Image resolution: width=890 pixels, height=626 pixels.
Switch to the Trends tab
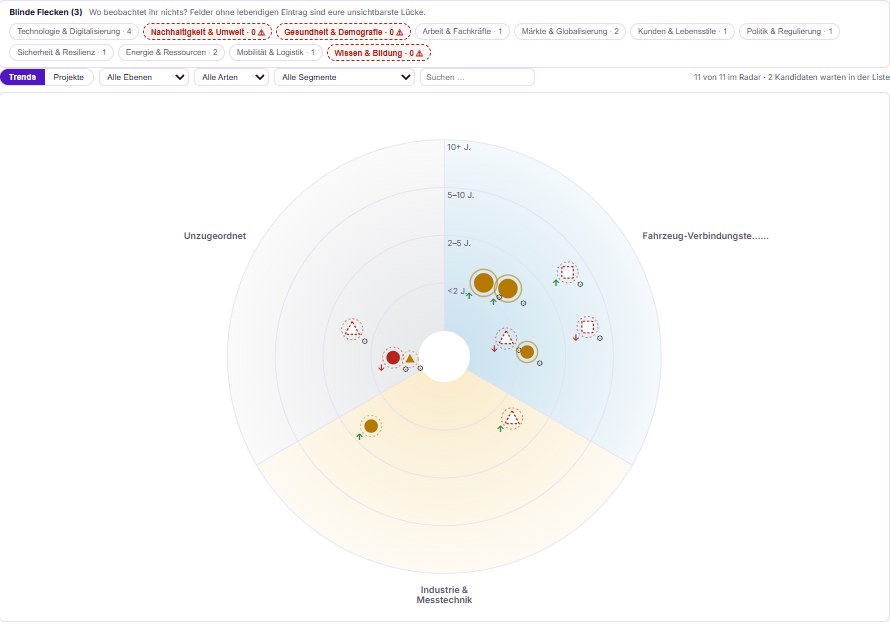click(x=23, y=77)
